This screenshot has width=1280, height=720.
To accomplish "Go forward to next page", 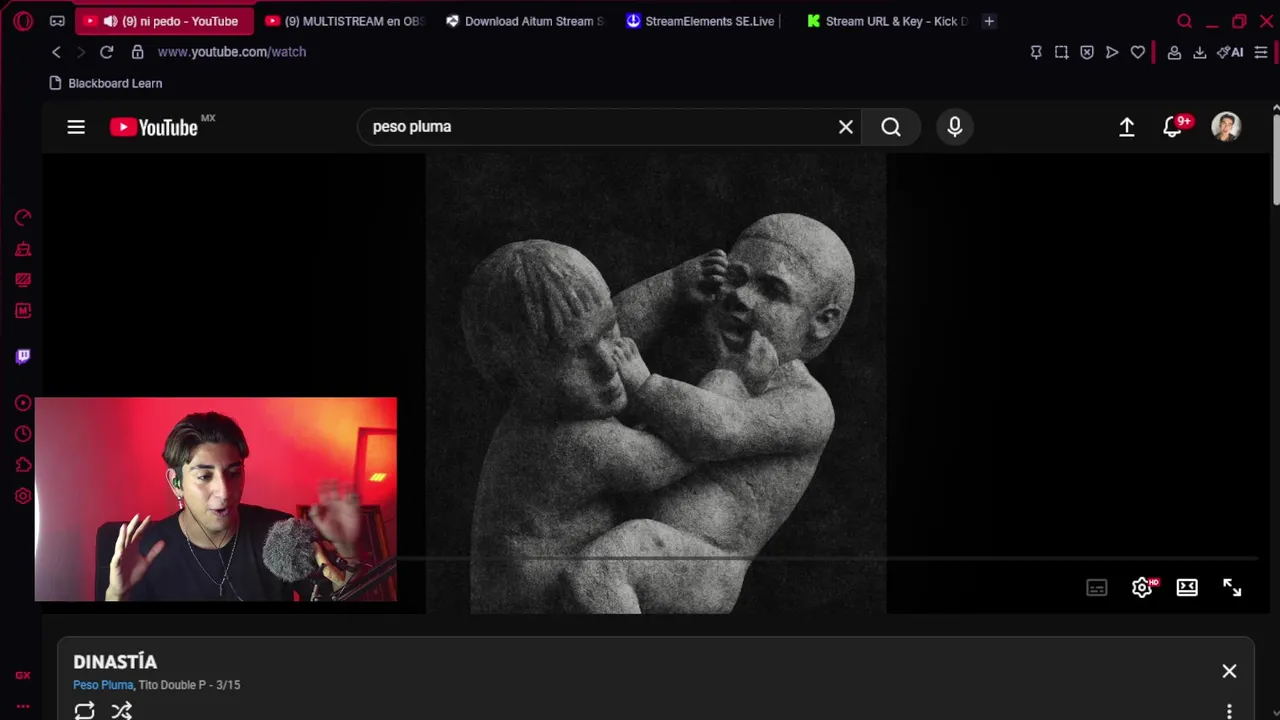I will point(81,52).
